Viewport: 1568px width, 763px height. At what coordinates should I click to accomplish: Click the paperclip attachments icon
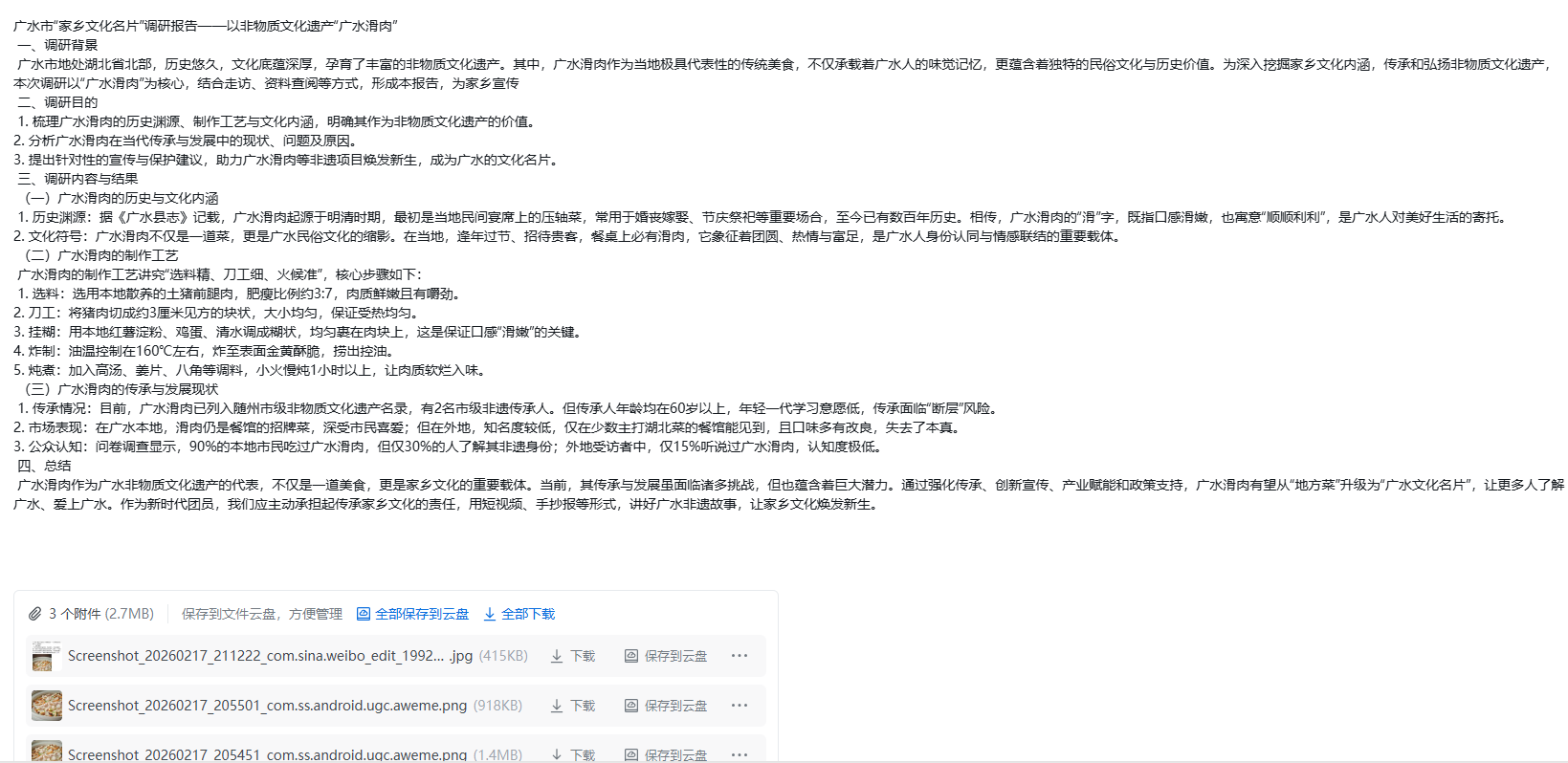tap(35, 614)
